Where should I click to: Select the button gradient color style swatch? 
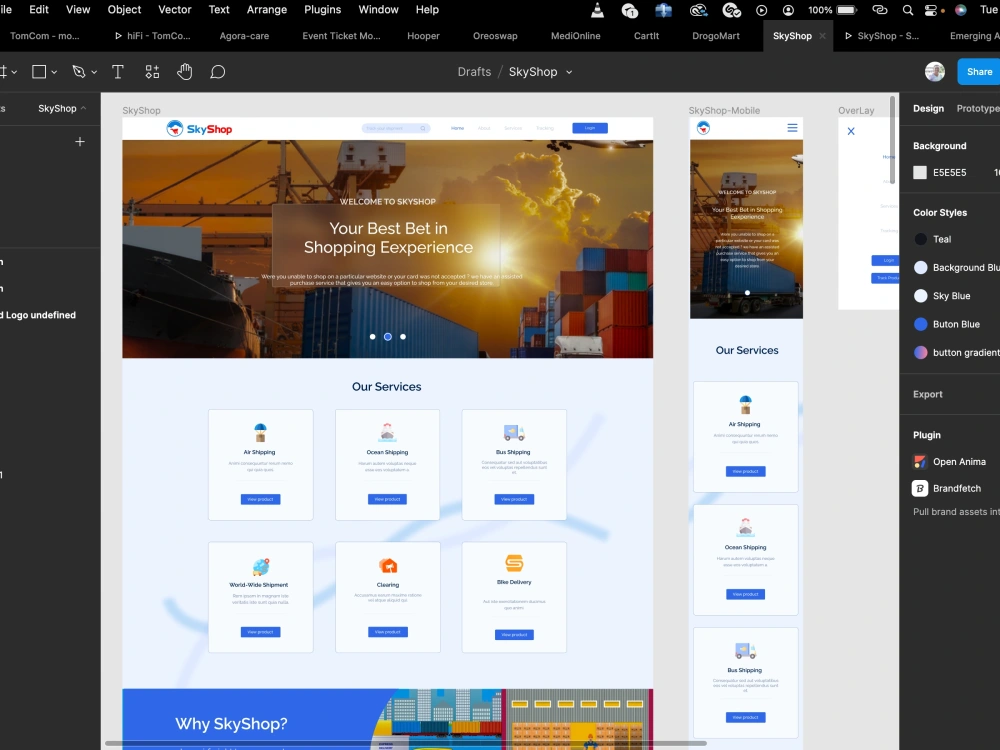(x=920, y=352)
